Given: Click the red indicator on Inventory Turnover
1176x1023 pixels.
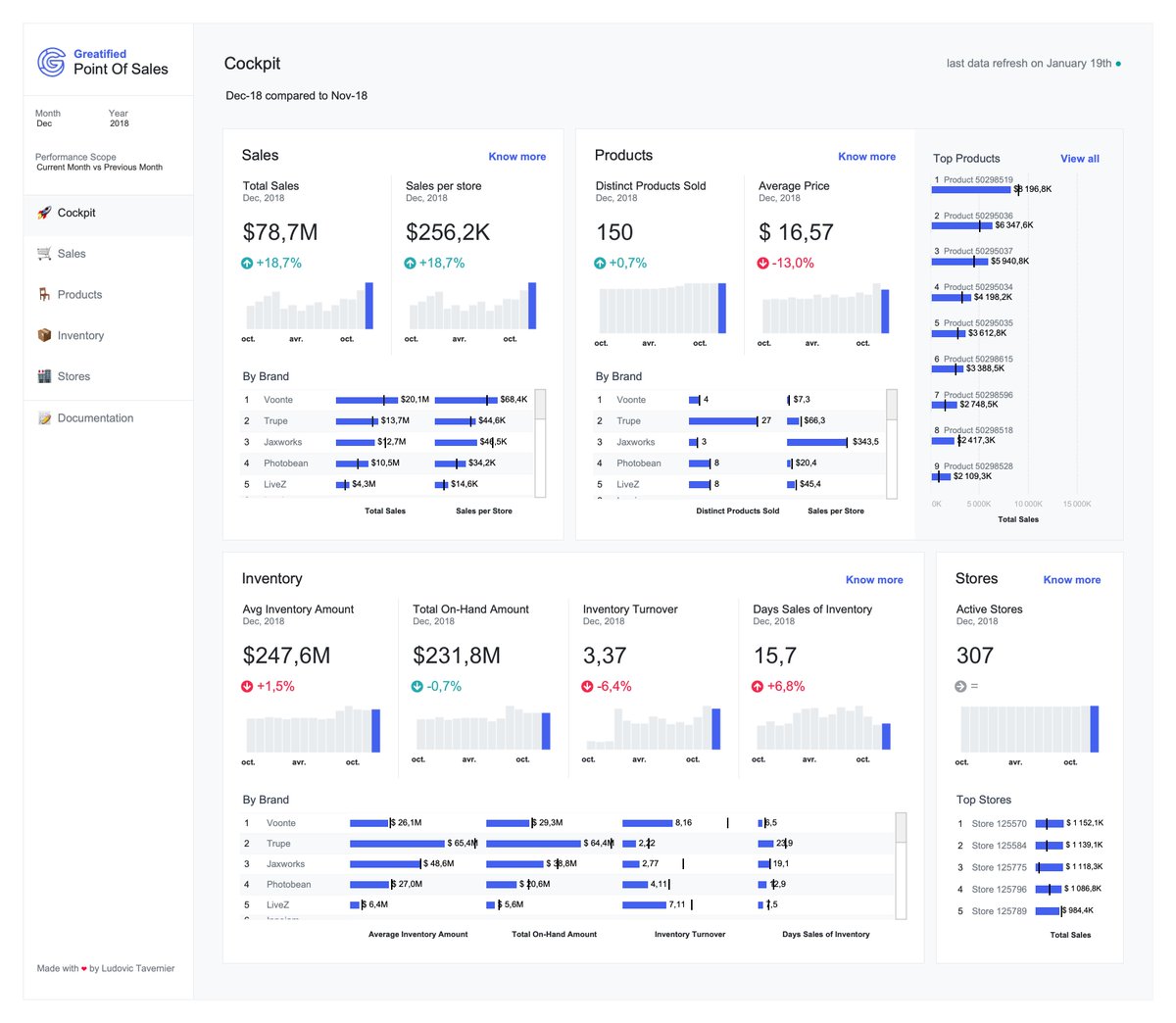Looking at the screenshot, I should 588,686.
